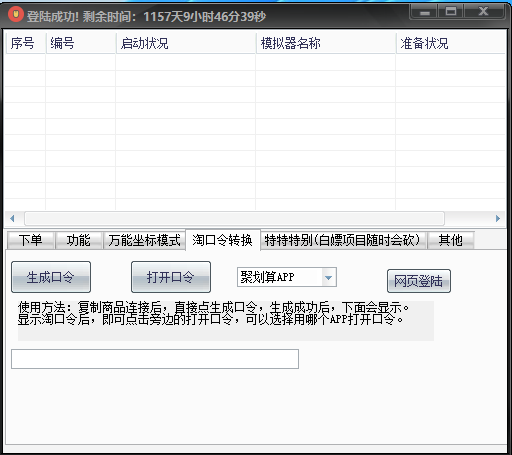Switch to the 下单 tab

[x=30, y=240]
